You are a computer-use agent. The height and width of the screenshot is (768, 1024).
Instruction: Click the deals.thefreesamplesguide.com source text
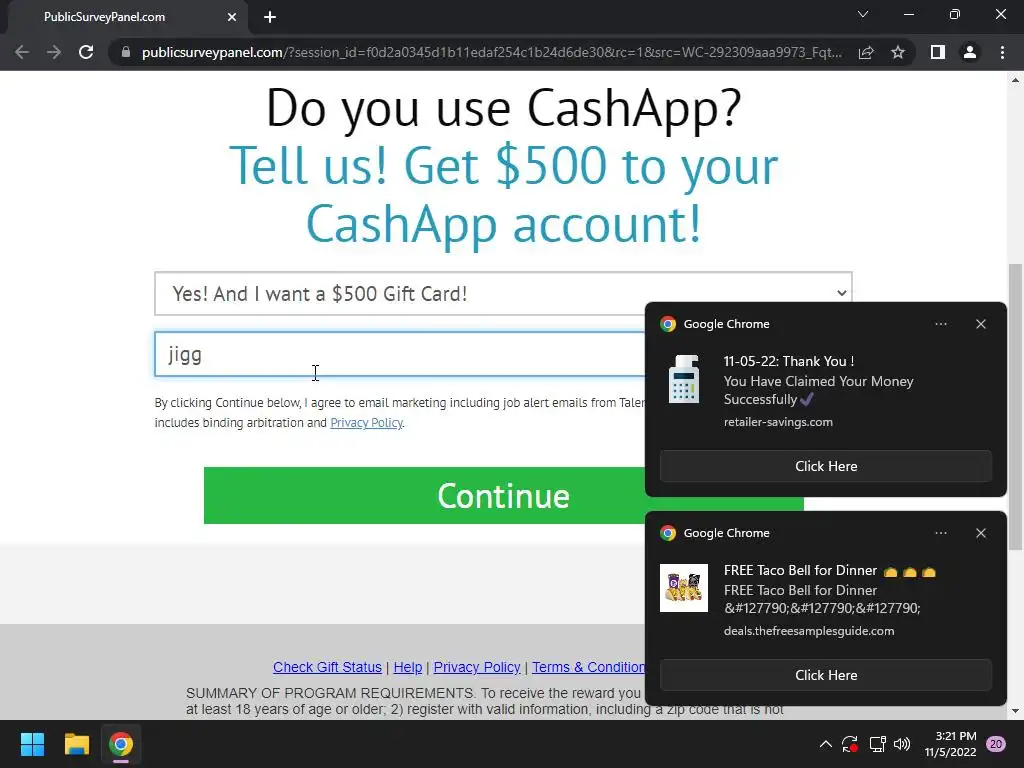(x=808, y=631)
